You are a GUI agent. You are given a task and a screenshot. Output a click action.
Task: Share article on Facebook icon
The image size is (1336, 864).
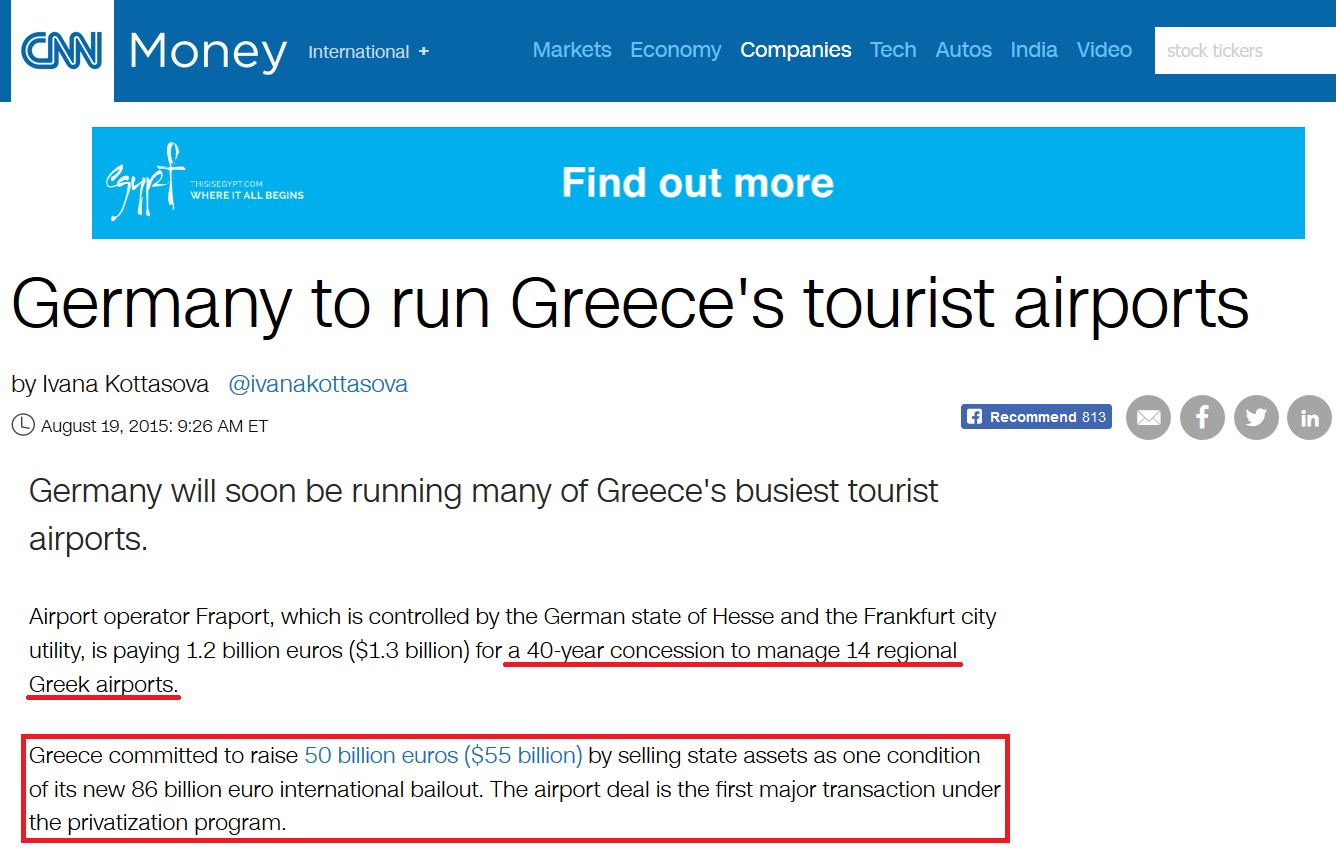pyautogui.click(x=1202, y=417)
